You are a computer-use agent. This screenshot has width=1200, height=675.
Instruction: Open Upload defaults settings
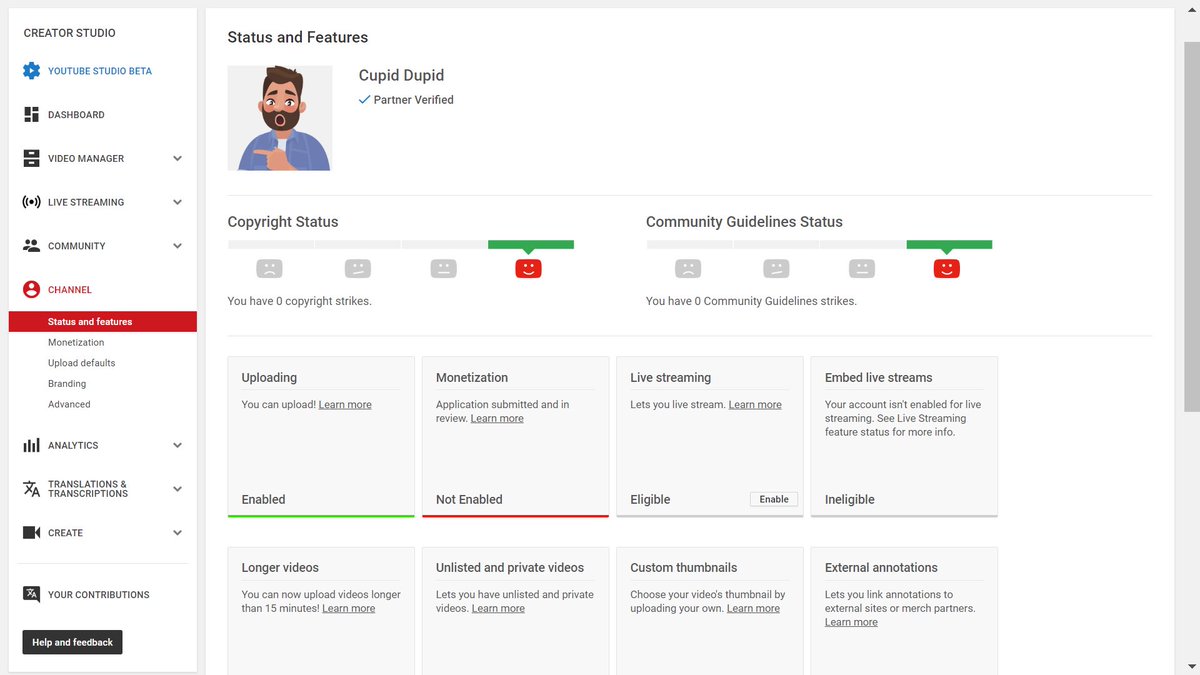(82, 363)
